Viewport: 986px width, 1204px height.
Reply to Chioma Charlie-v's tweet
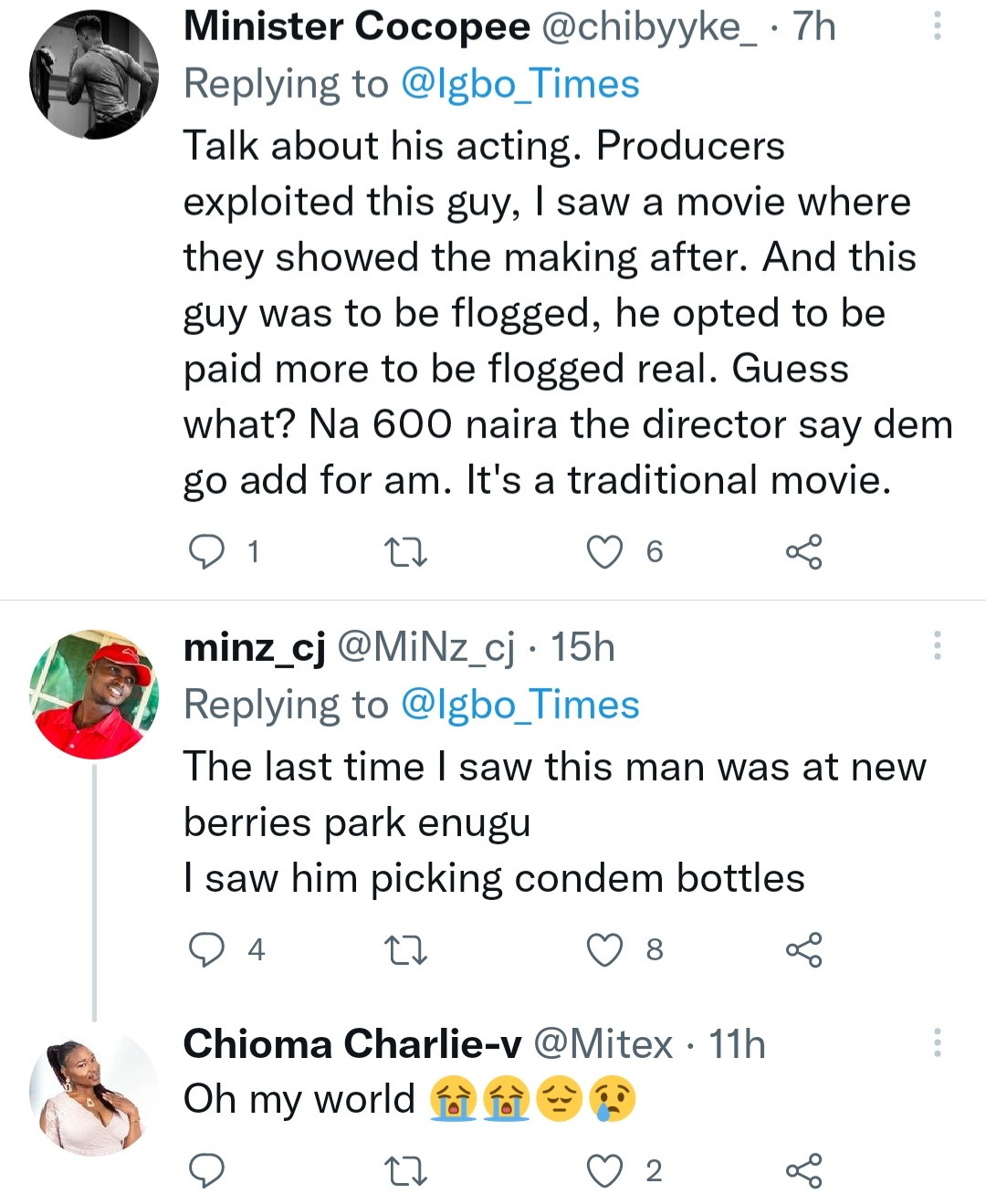pyautogui.click(x=206, y=1171)
